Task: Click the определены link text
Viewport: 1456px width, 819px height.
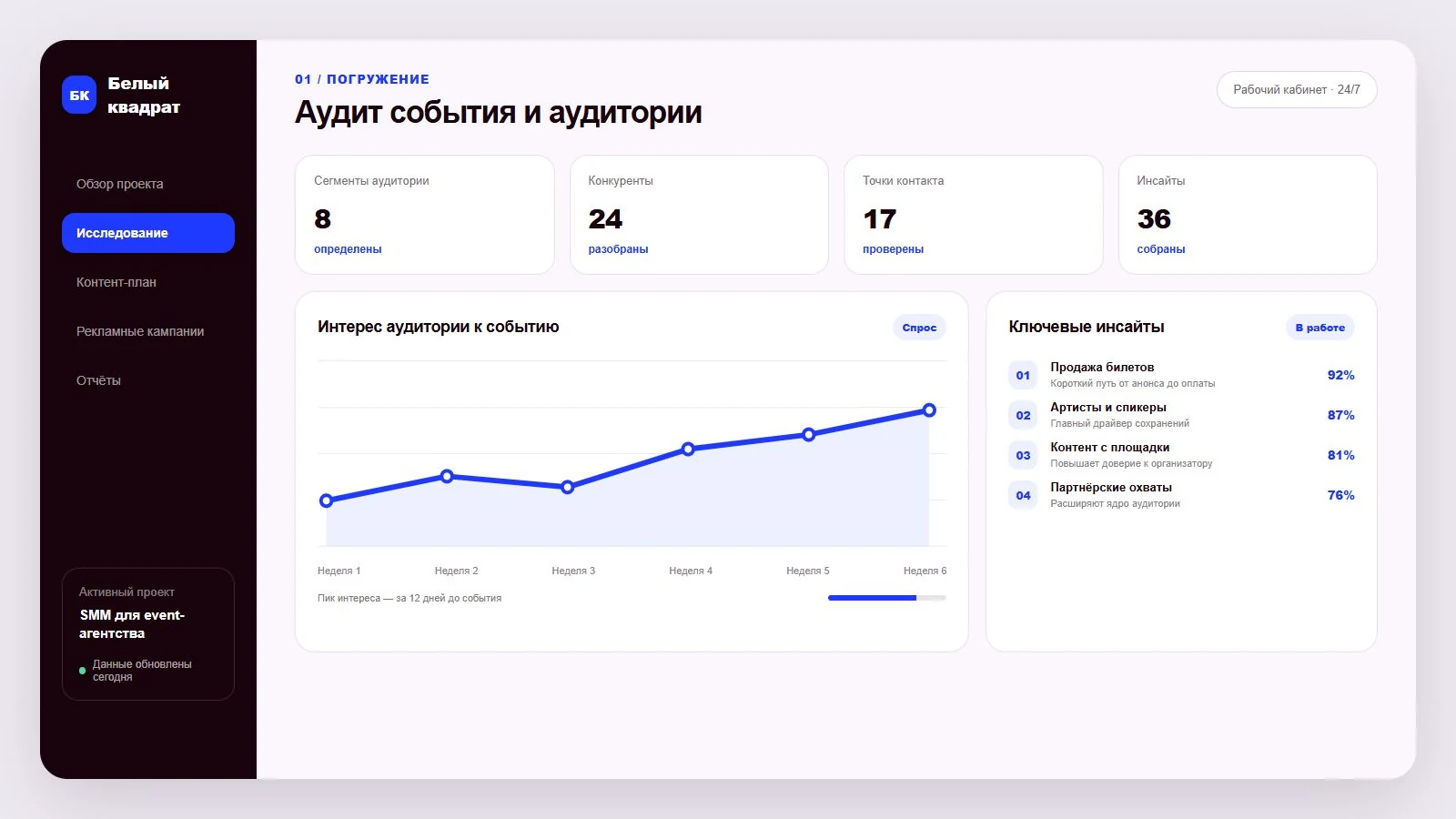Action: [x=348, y=249]
